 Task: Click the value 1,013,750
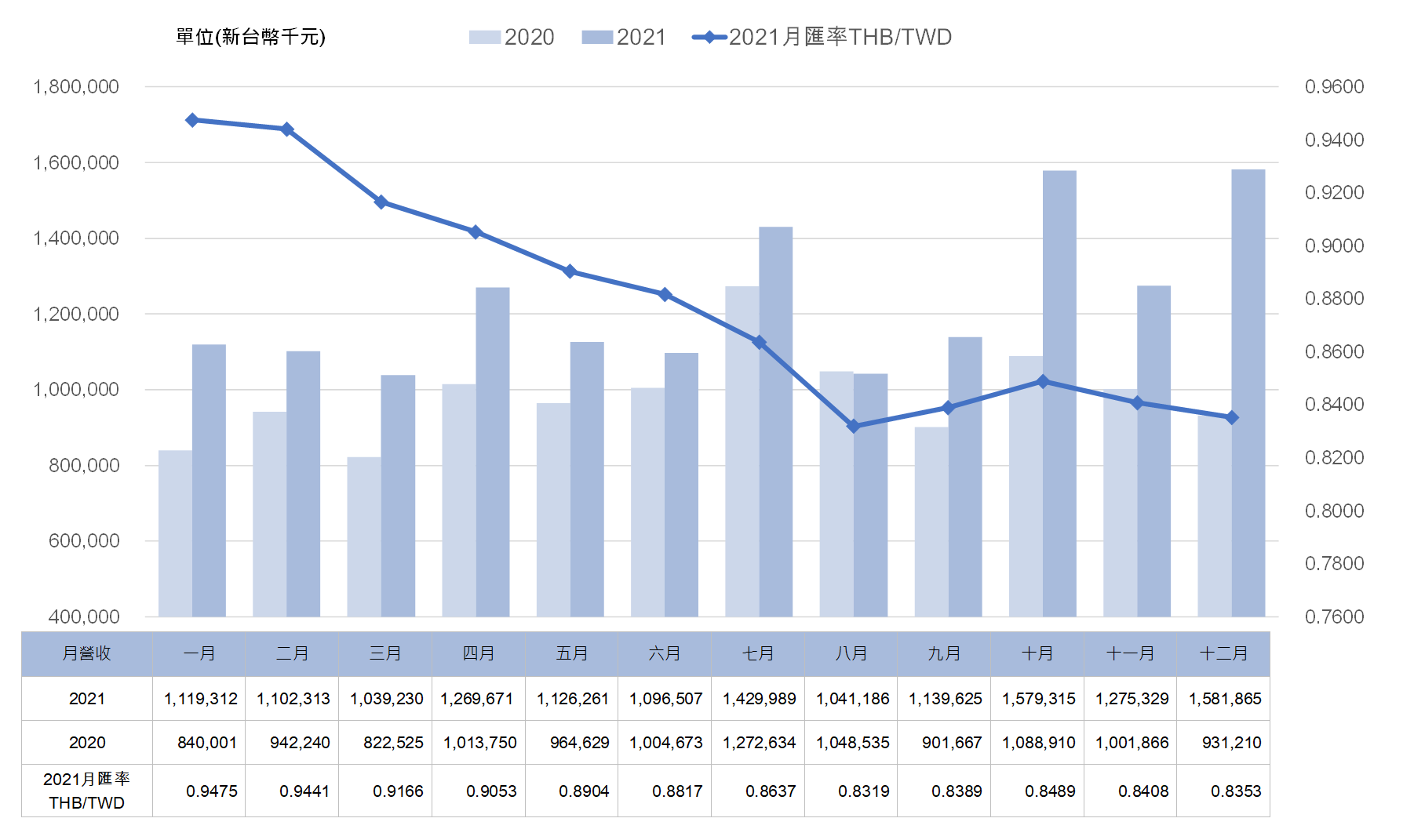coord(479,743)
